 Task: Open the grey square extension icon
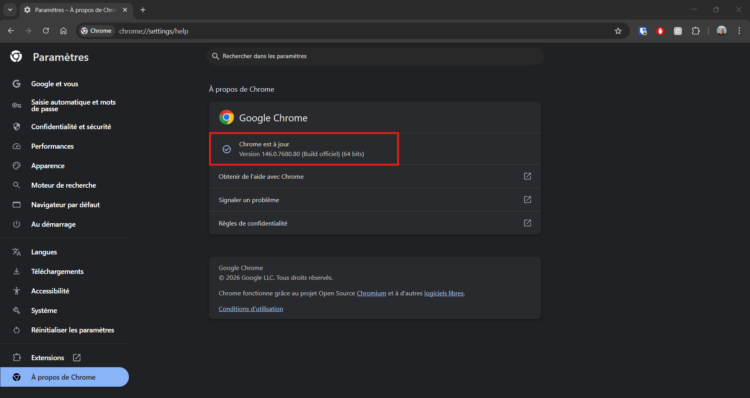coord(678,31)
